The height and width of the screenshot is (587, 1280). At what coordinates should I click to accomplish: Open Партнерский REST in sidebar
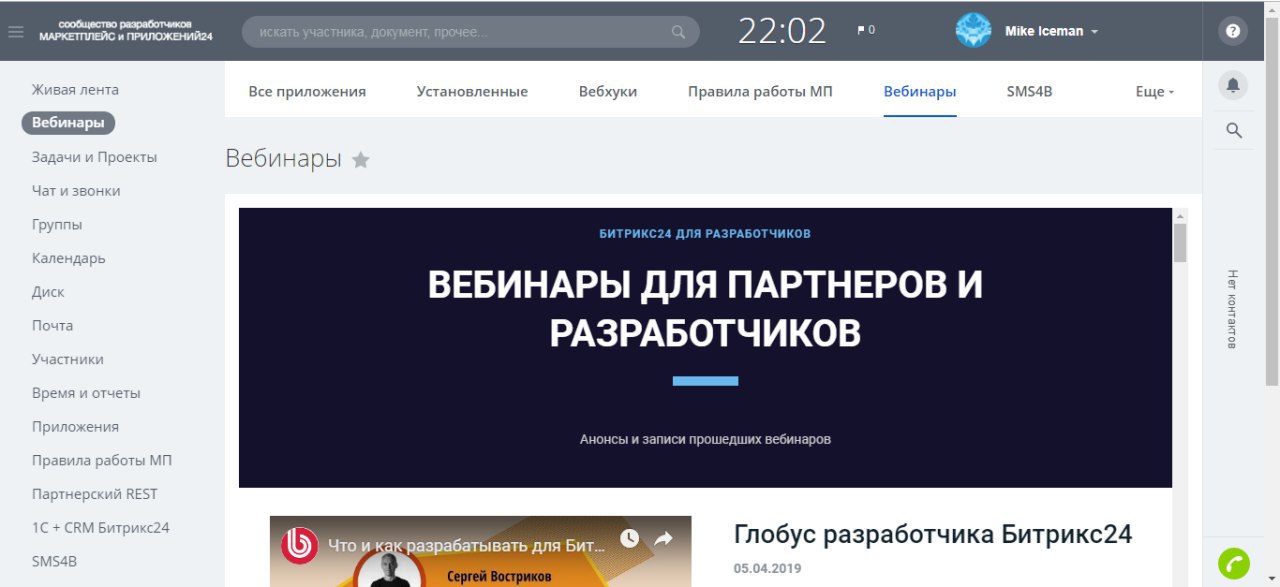pos(95,494)
